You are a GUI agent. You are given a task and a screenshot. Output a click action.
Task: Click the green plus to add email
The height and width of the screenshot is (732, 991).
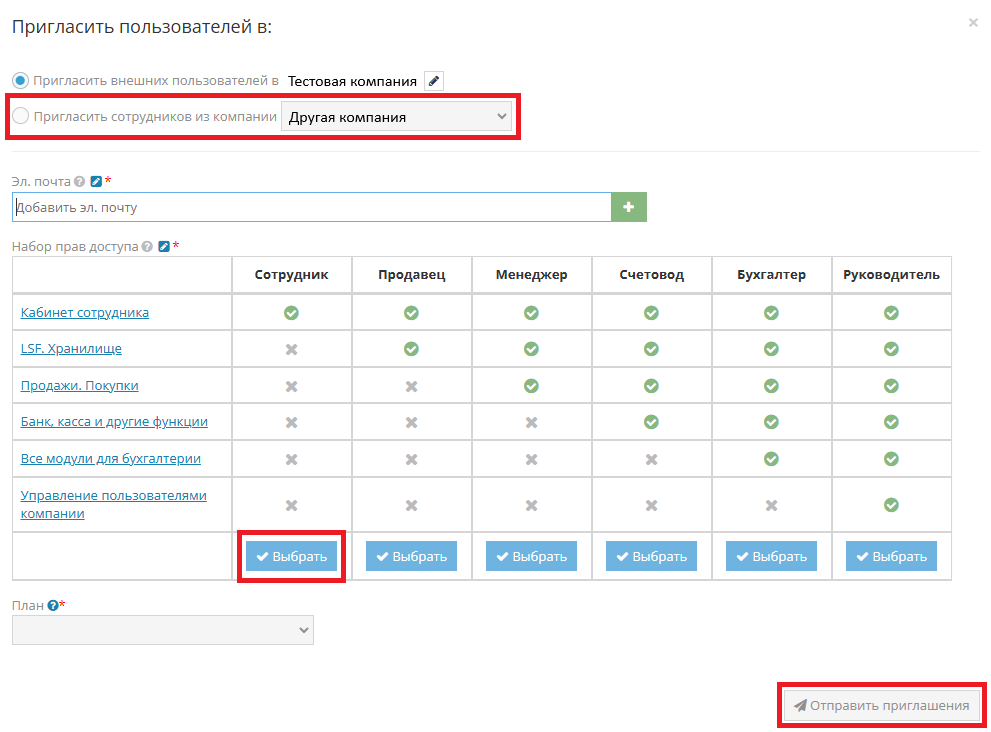(x=629, y=206)
